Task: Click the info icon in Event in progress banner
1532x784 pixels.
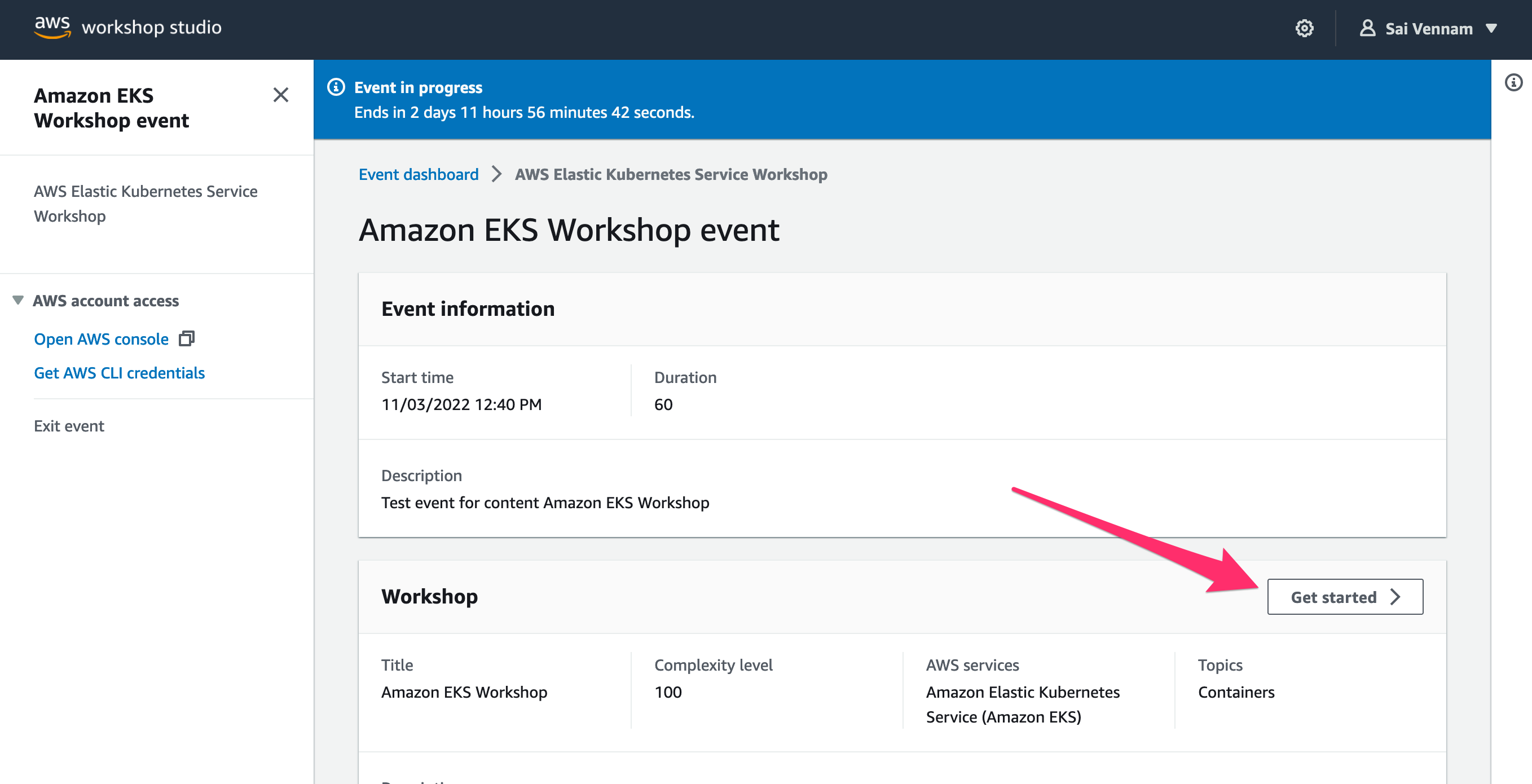Action: coord(336,87)
